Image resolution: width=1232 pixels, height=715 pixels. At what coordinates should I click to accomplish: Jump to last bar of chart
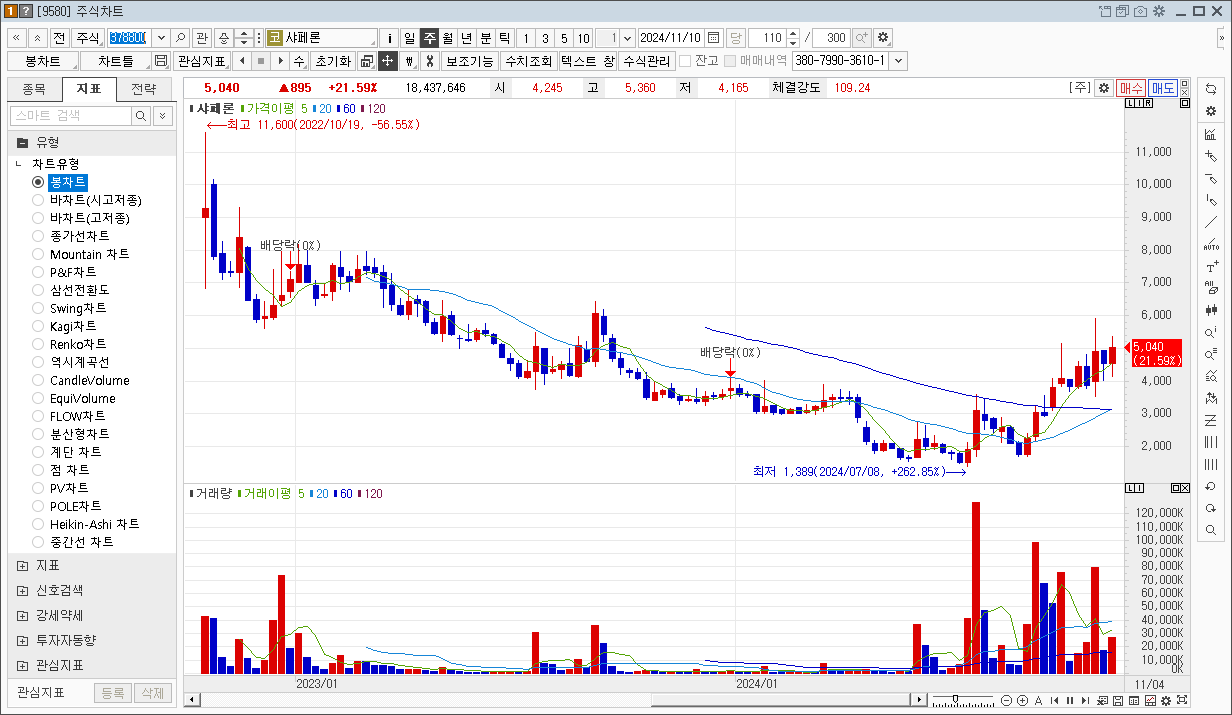point(1086,700)
